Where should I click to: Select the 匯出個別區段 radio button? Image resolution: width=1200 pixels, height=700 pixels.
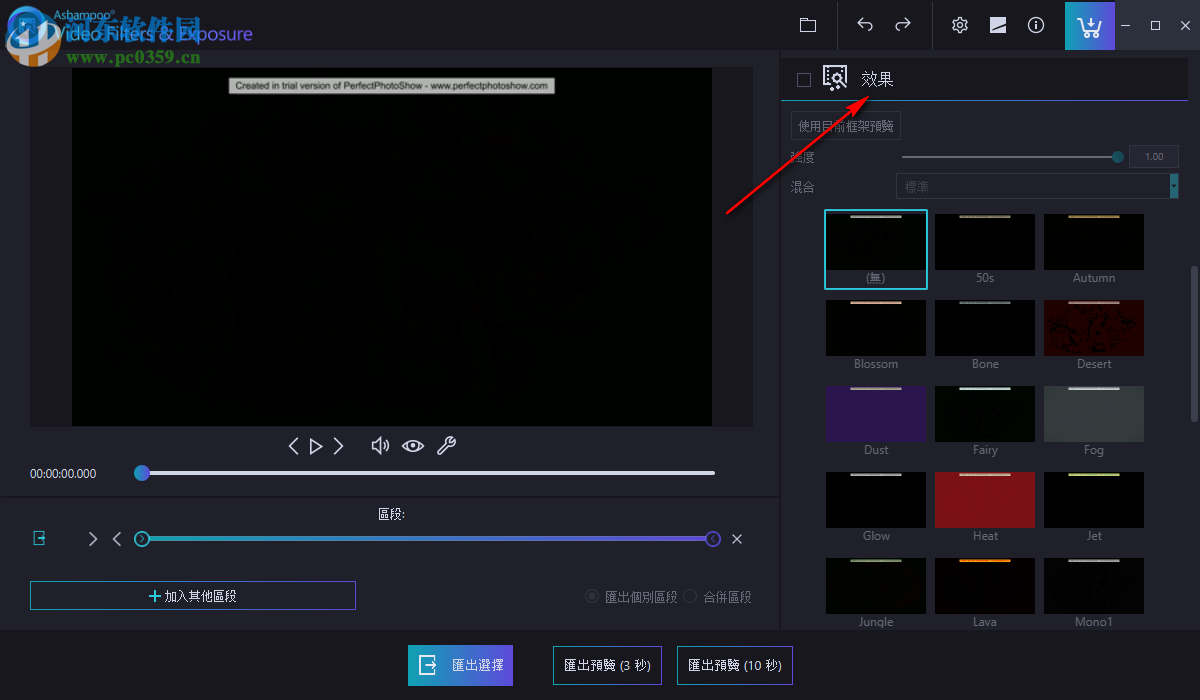click(590, 596)
